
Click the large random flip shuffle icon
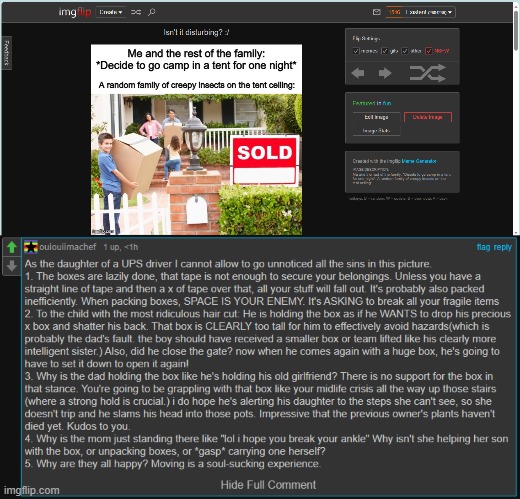pyautogui.click(x=428, y=73)
